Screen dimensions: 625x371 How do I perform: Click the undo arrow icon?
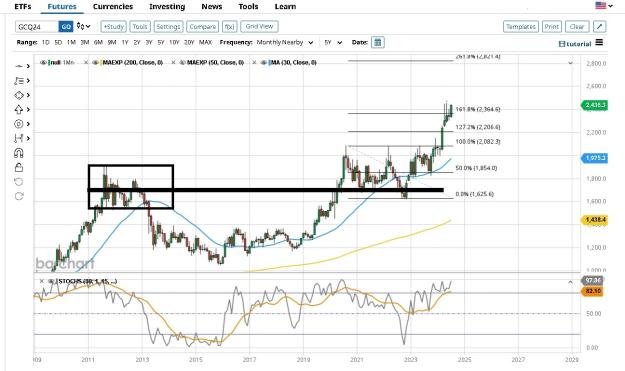click(x=19, y=182)
